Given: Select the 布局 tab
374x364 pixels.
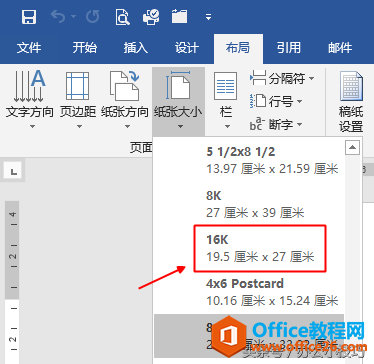Looking at the screenshot, I should coord(238,48).
